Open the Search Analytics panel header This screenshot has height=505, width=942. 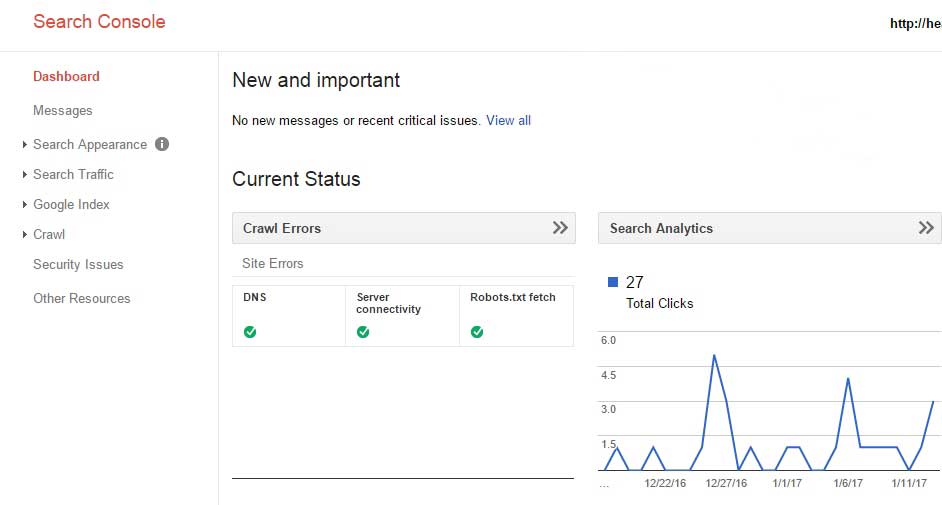pyautogui.click(x=770, y=228)
